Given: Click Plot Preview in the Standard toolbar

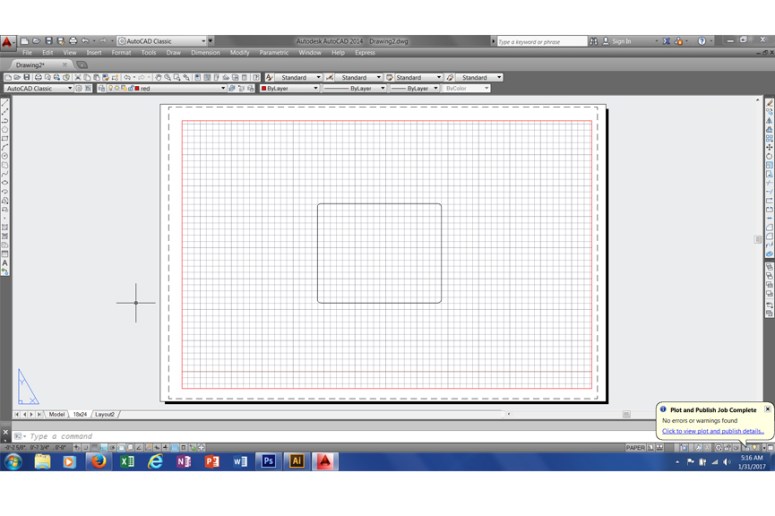Looking at the screenshot, I should click(47, 77).
